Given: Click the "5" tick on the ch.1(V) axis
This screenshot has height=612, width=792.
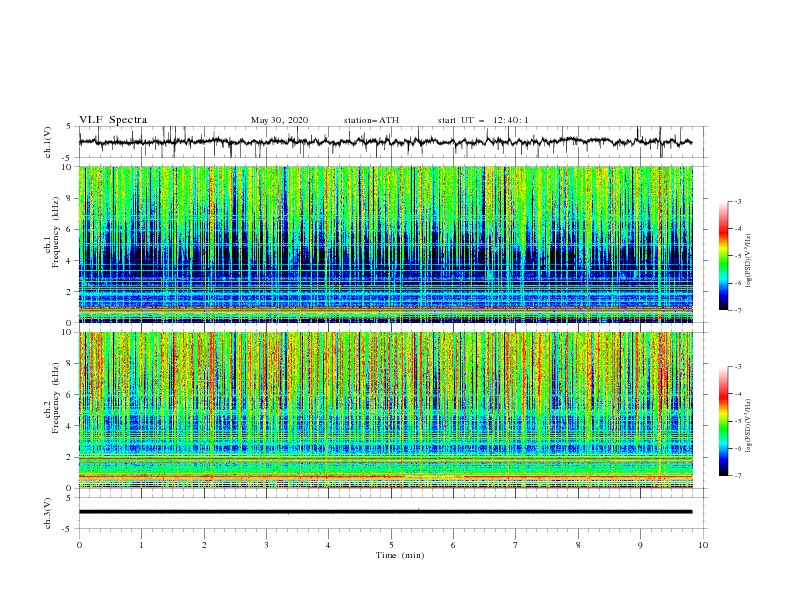Looking at the screenshot, I should (x=69, y=126).
